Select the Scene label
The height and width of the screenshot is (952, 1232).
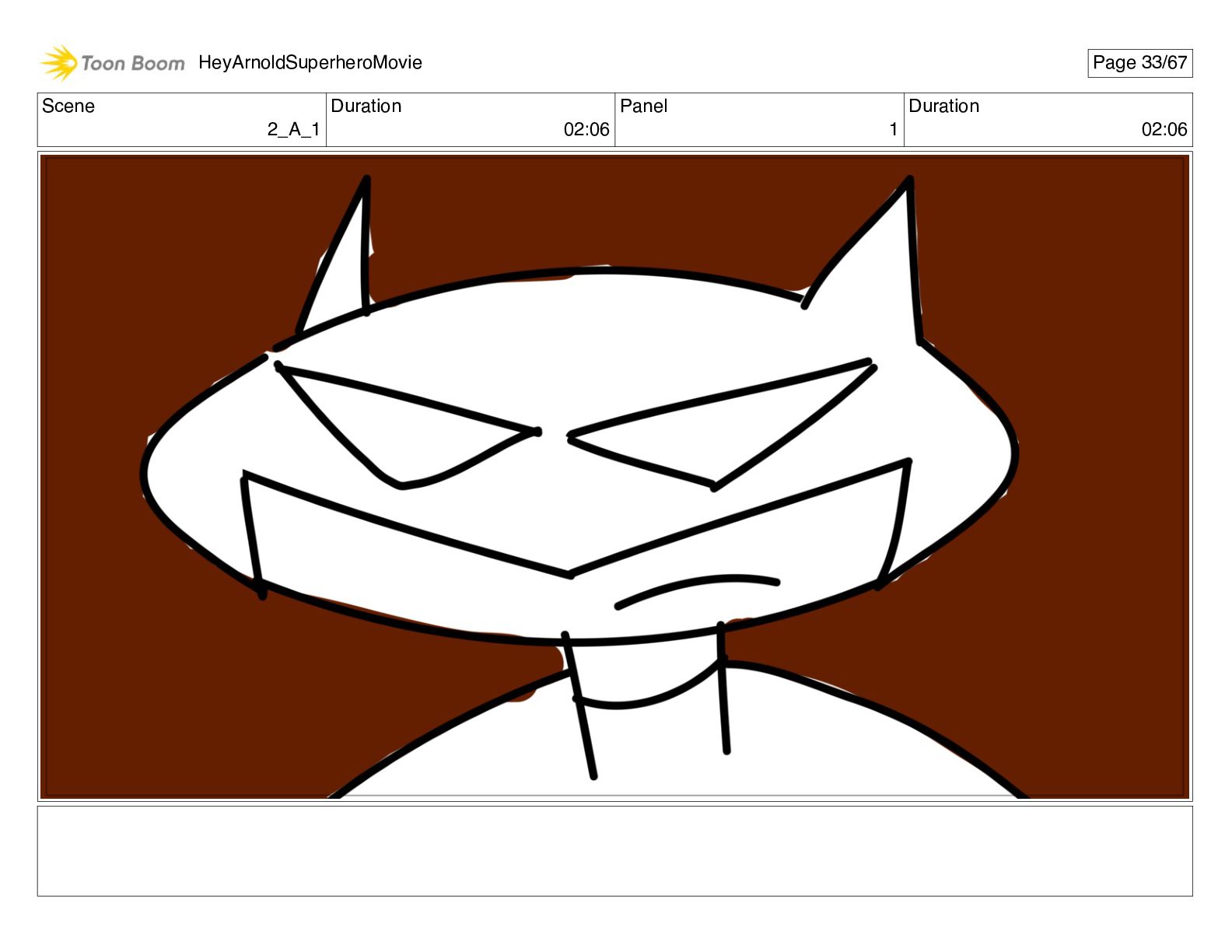pos(68,106)
